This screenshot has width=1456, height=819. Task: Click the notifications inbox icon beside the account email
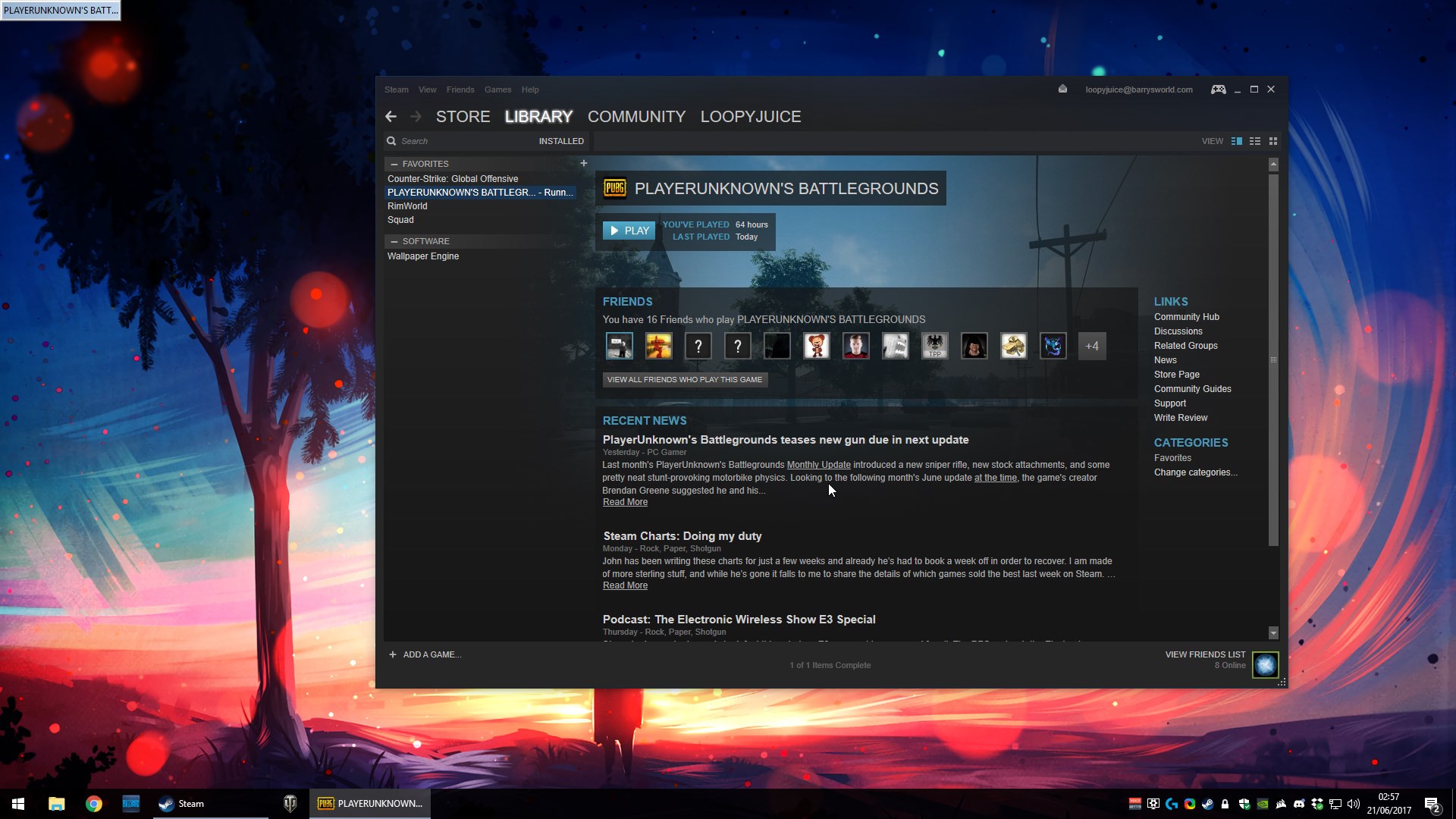1062,89
